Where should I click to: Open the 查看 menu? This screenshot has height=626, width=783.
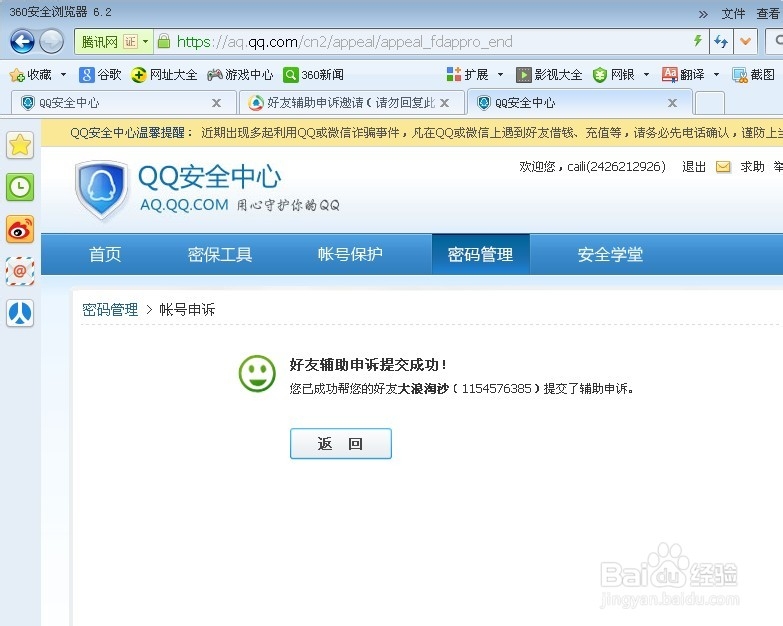point(769,13)
